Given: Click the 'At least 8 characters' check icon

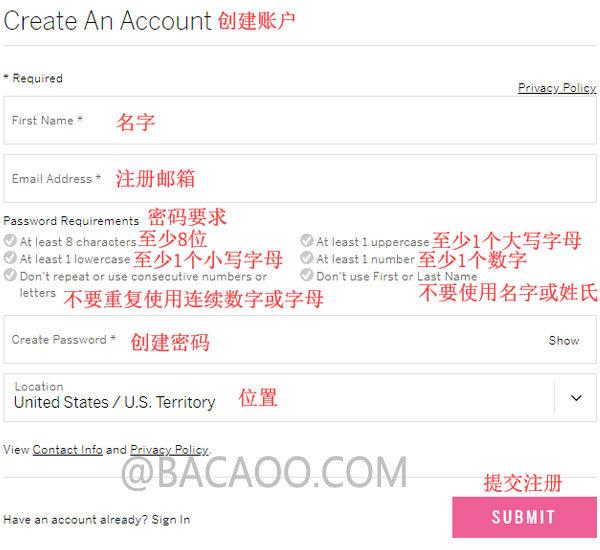Looking at the screenshot, I should pyautogui.click(x=10, y=241).
